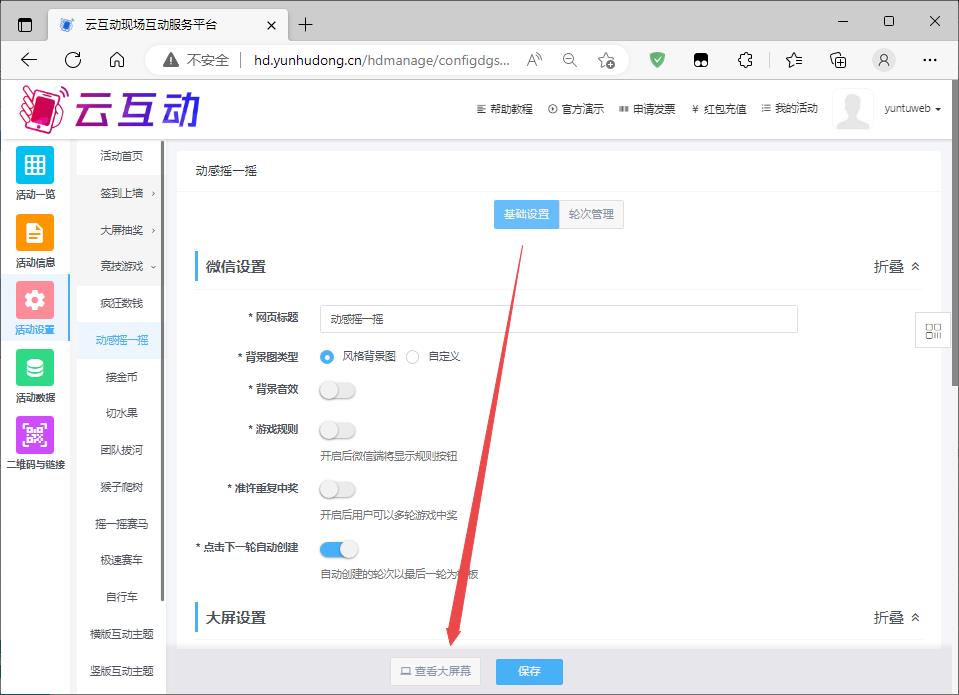
Task: Select the 自定义 background radio option
Action: point(413,357)
